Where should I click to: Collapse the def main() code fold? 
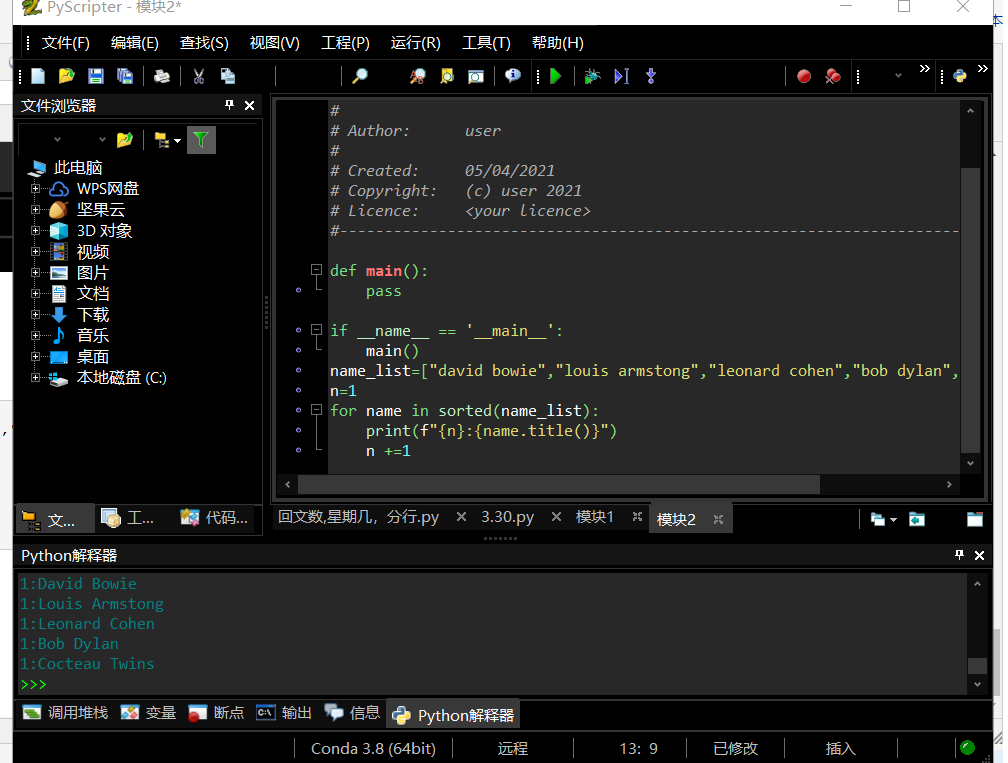click(316, 269)
